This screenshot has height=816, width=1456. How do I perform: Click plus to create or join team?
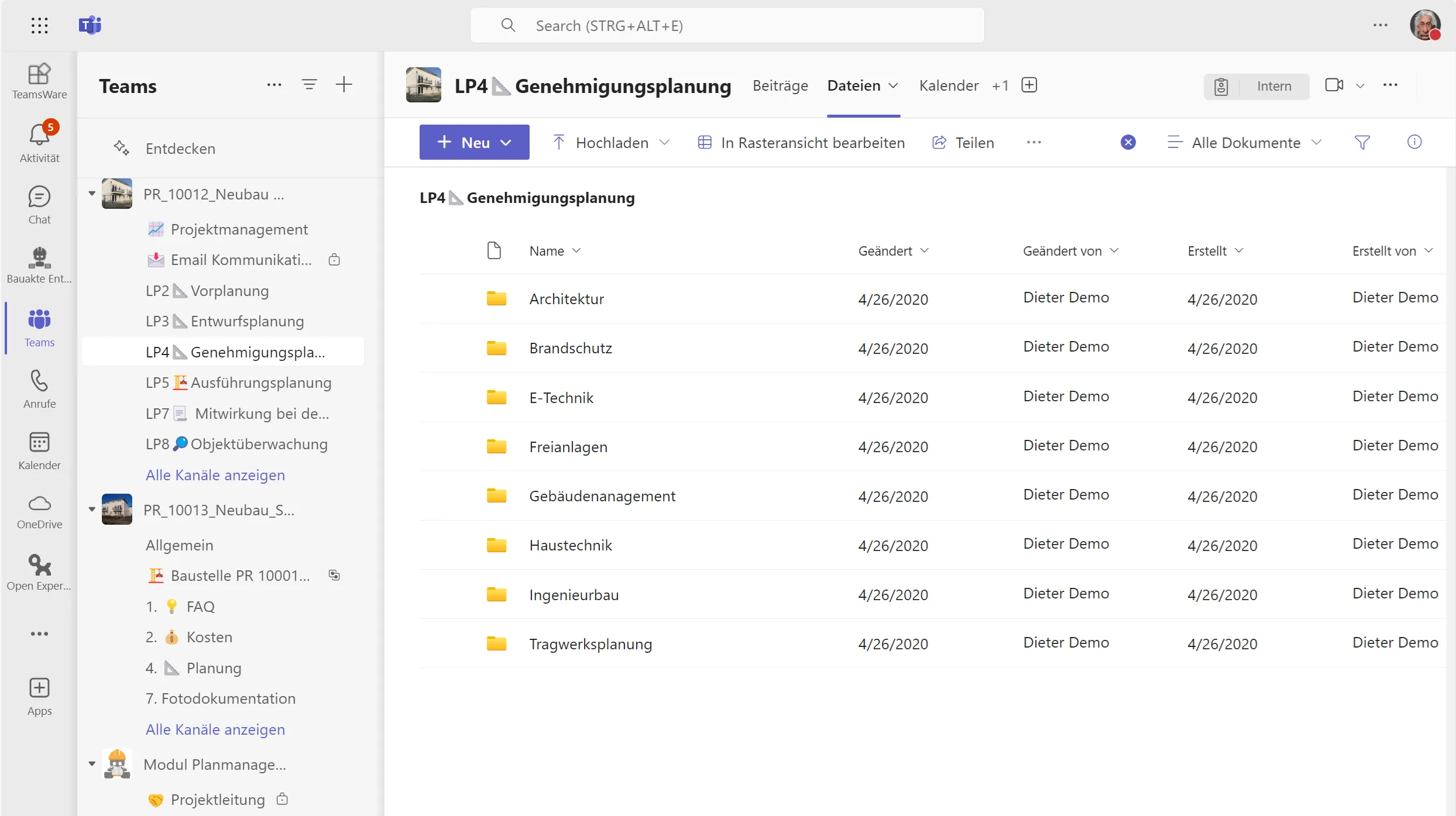[344, 85]
